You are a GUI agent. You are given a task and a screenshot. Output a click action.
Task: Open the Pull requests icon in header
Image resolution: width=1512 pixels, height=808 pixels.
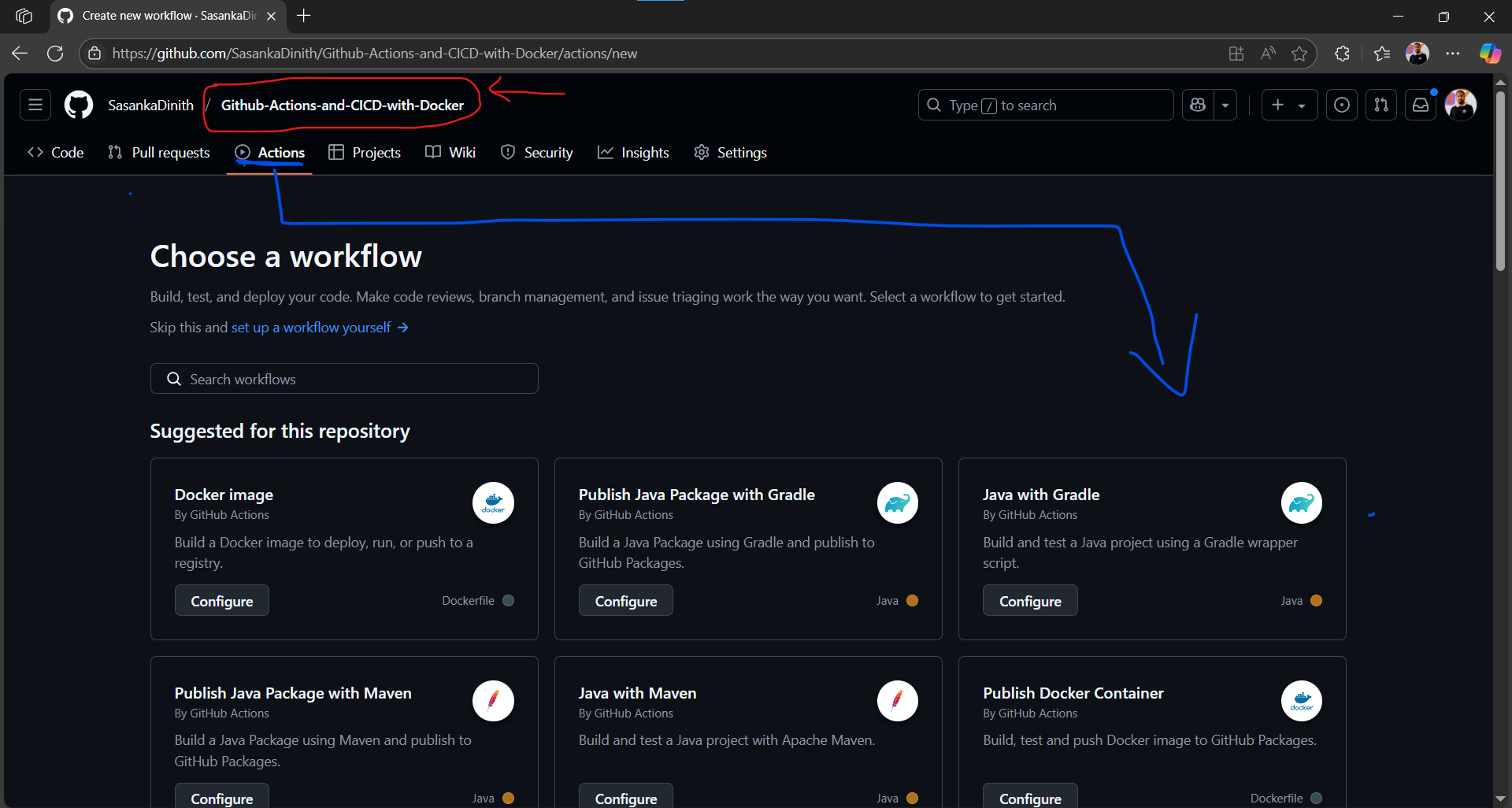tap(1381, 105)
